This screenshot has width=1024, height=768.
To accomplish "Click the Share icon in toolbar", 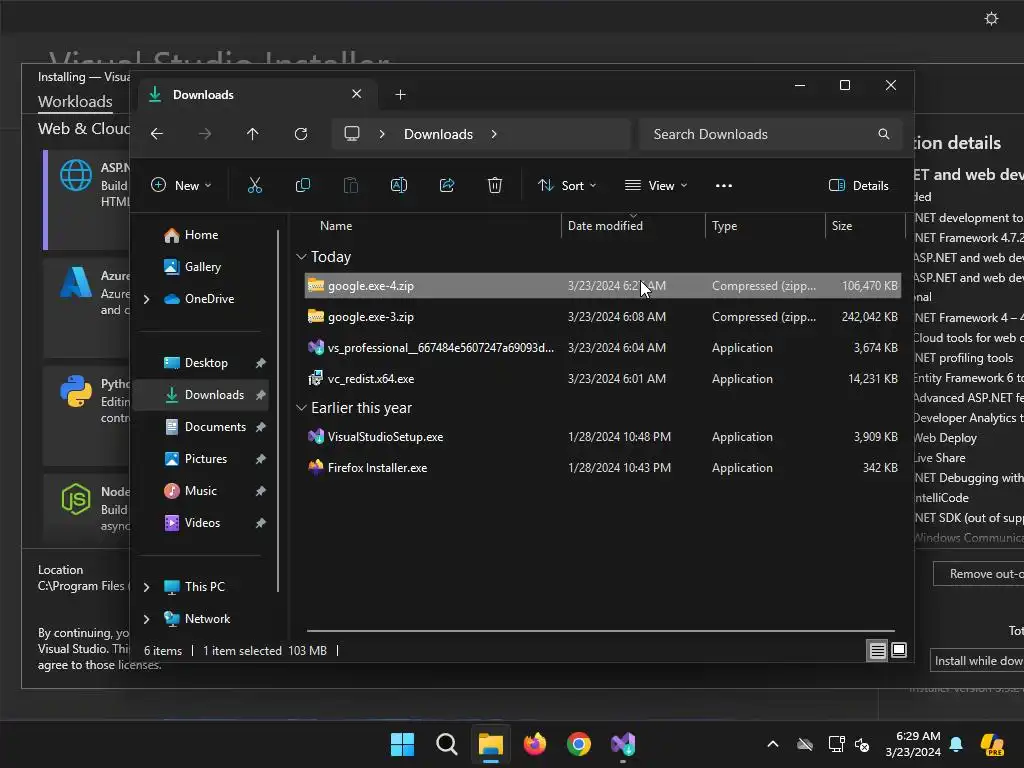I will (x=447, y=185).
